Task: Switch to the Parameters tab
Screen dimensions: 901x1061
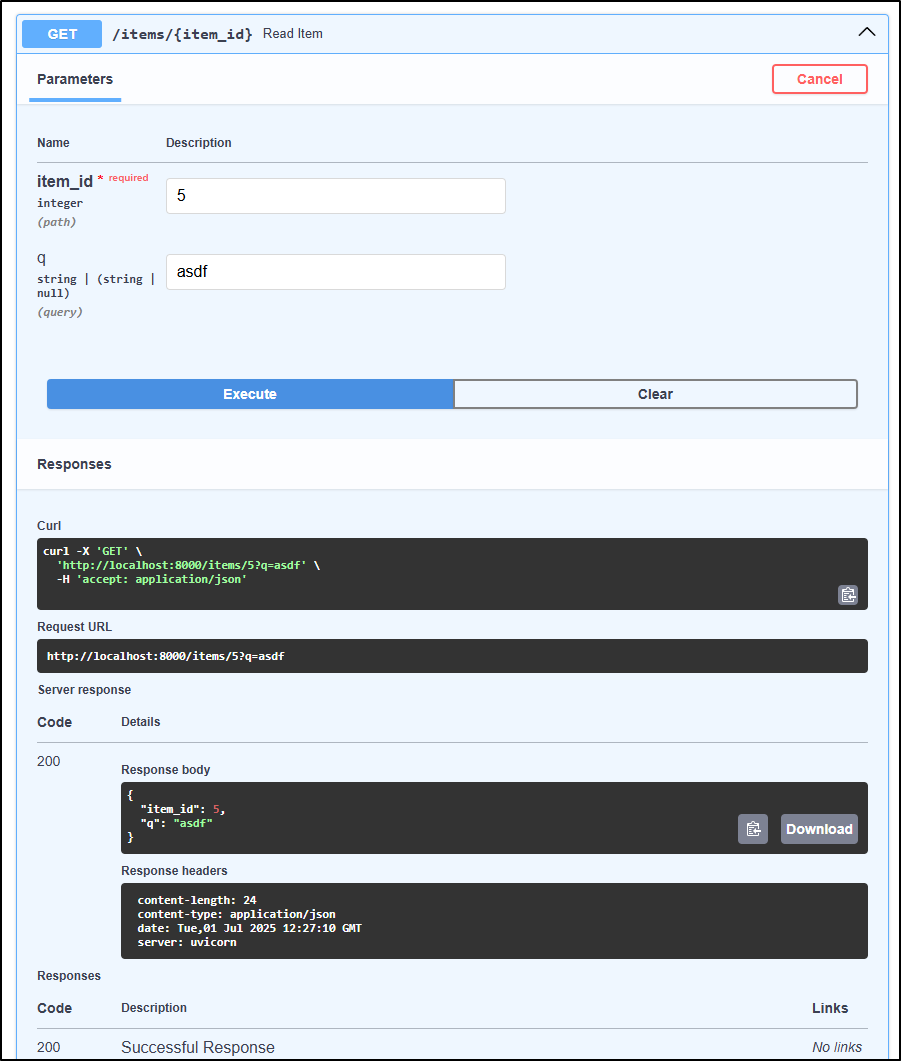Action: point(74,79)
